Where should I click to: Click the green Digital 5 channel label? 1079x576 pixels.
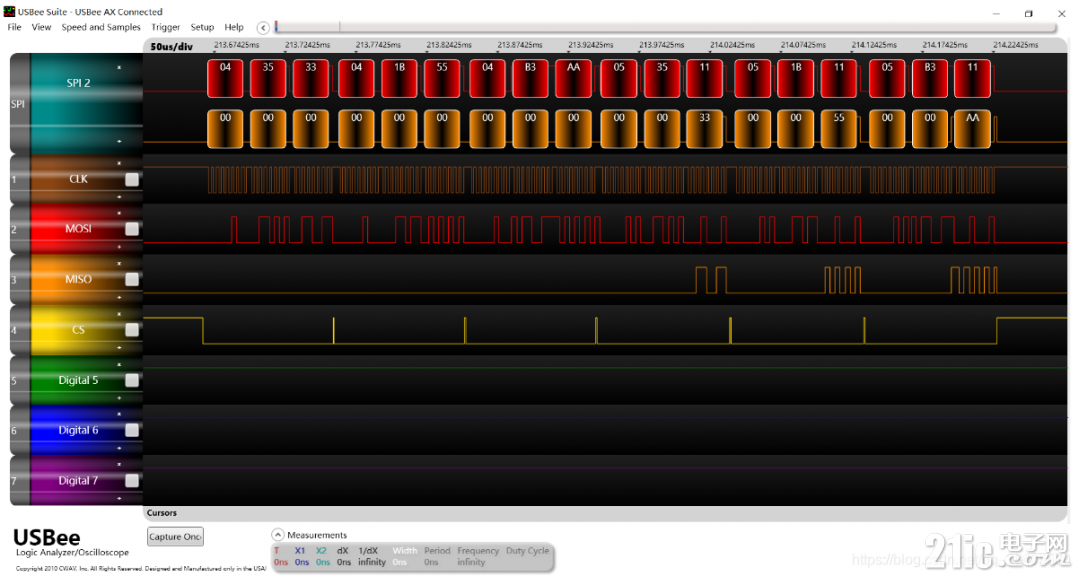[78, 380]
